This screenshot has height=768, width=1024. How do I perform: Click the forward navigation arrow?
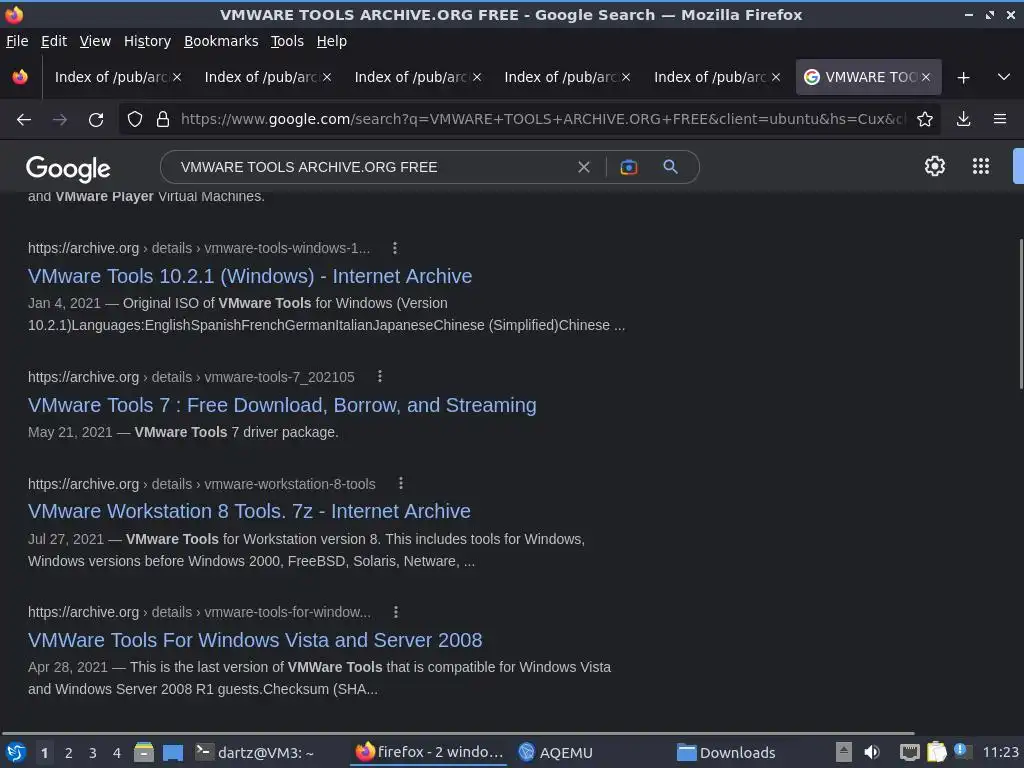59,120
